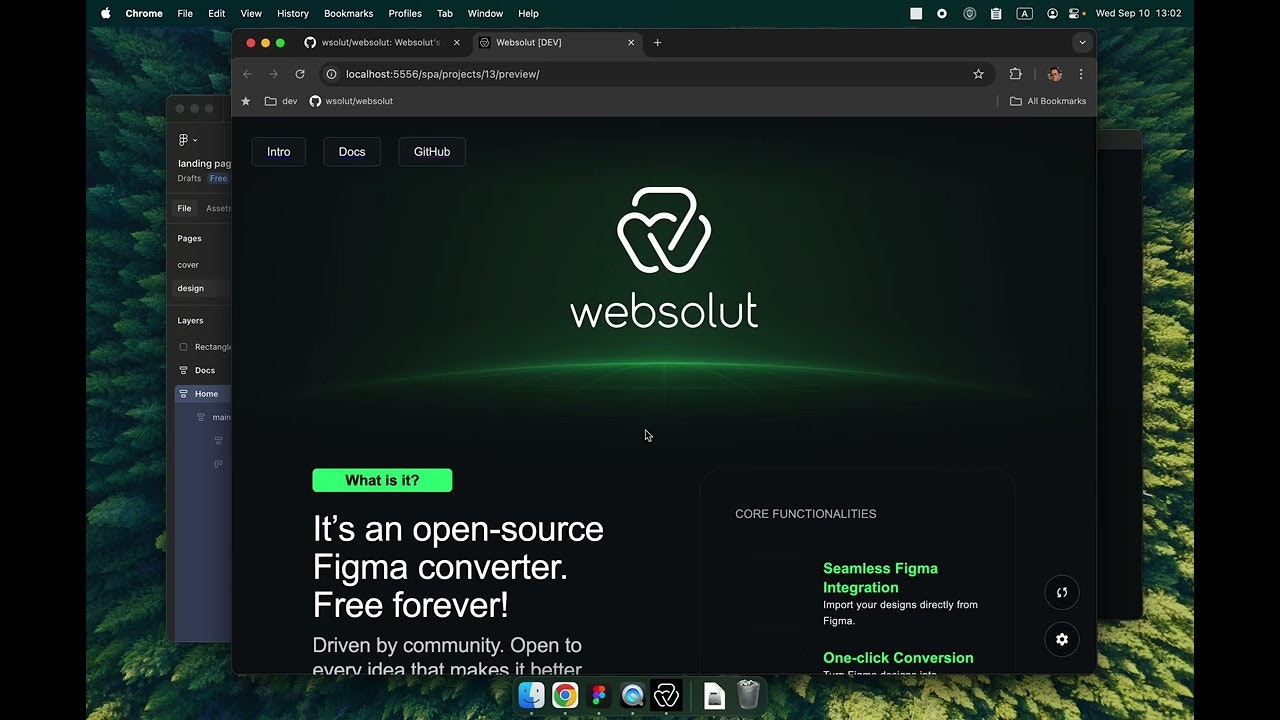This screenshot has height=720, width=1280.
Task: Open the preview settings gear icon
Action: [x=1061, y=639]
